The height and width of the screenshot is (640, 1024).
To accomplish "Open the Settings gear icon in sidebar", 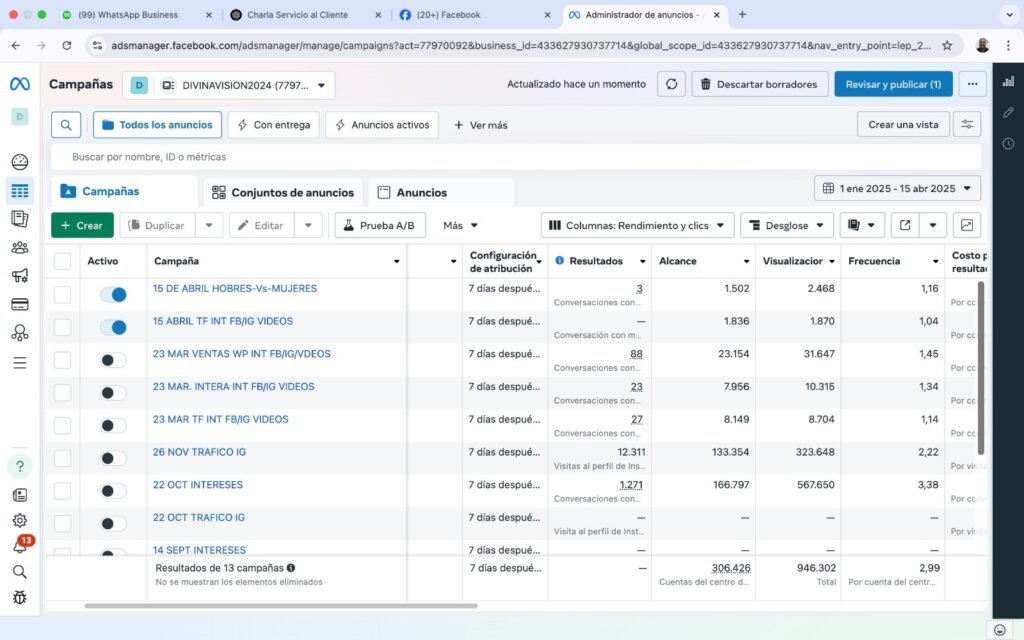I will tap(20, 520).
